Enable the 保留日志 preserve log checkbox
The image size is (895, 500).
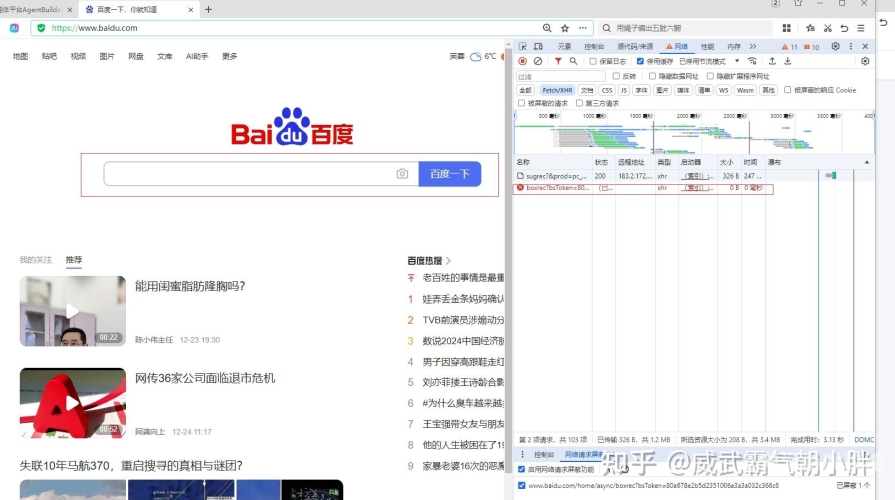(x=593, y=61)
